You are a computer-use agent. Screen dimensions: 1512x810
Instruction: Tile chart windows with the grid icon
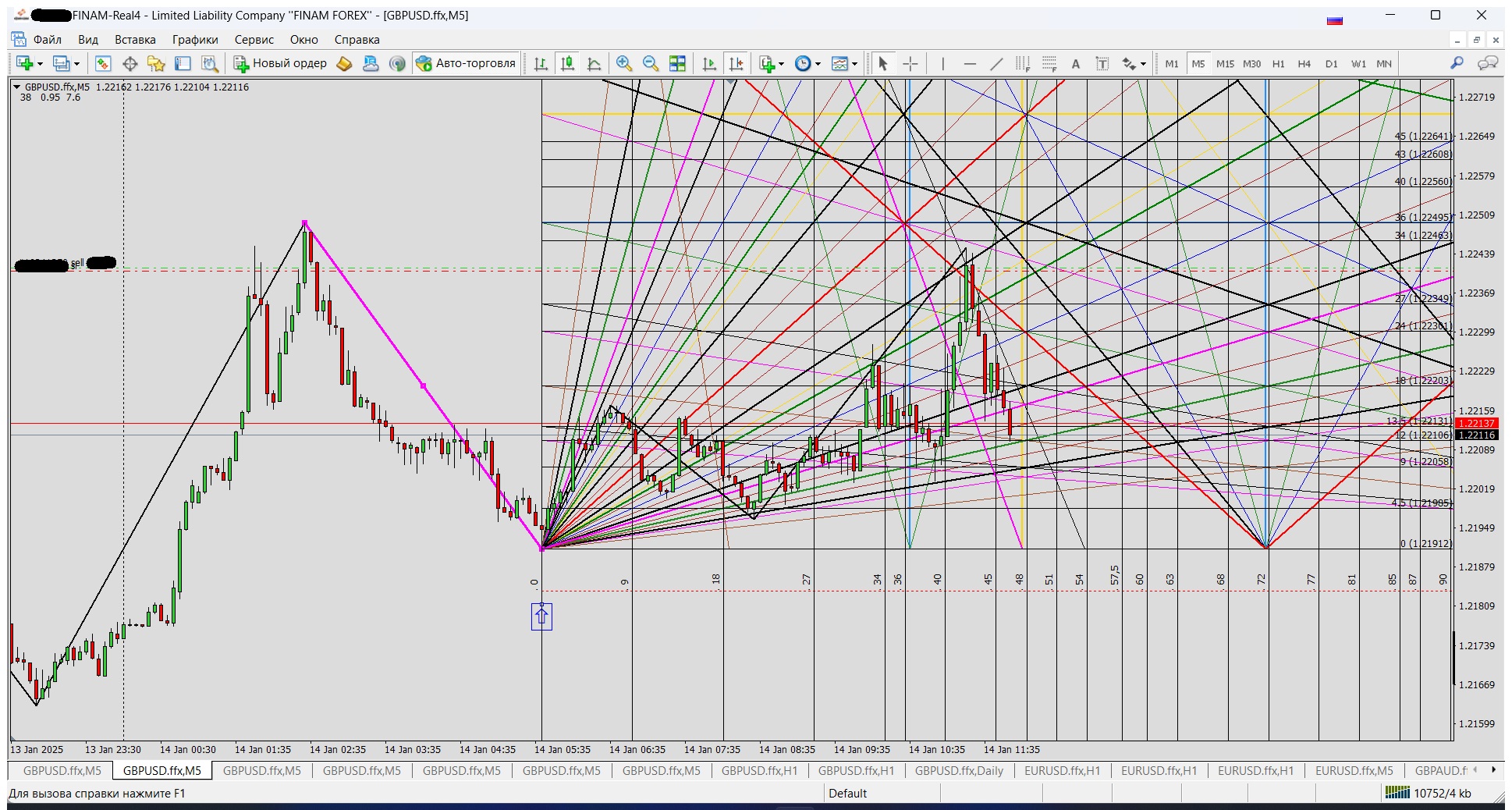[677, 64]
